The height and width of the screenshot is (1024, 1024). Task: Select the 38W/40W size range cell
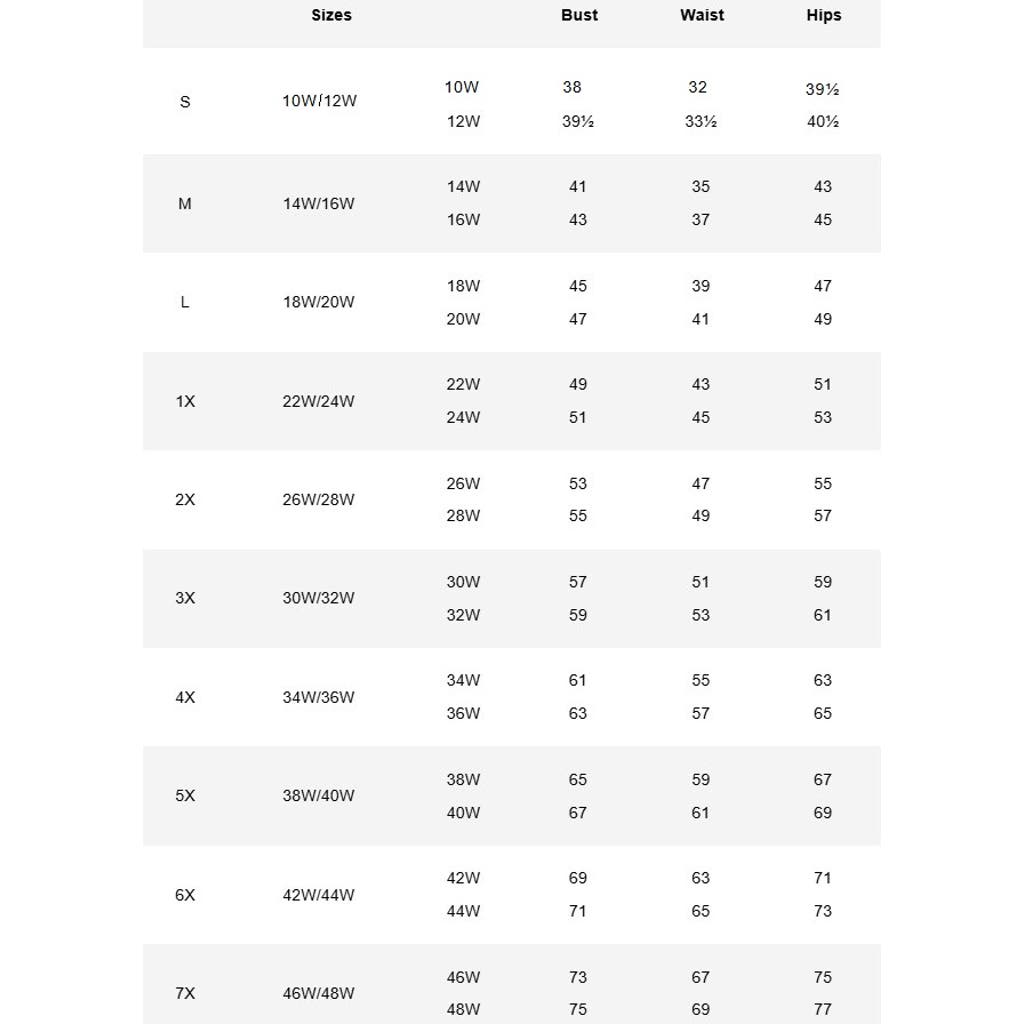point(318,796)
